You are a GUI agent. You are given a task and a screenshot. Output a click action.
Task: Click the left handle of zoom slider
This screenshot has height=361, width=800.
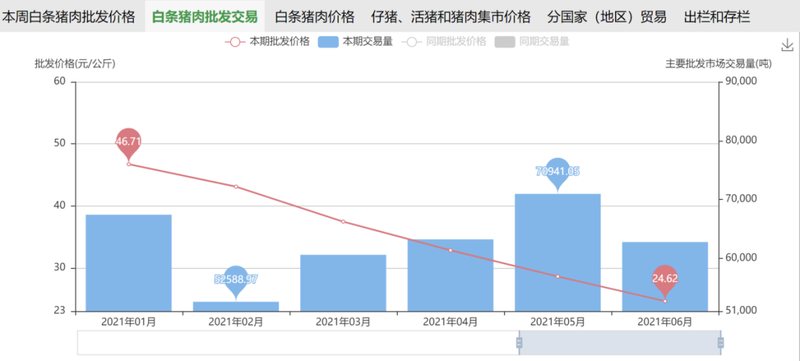click(519, 343)
